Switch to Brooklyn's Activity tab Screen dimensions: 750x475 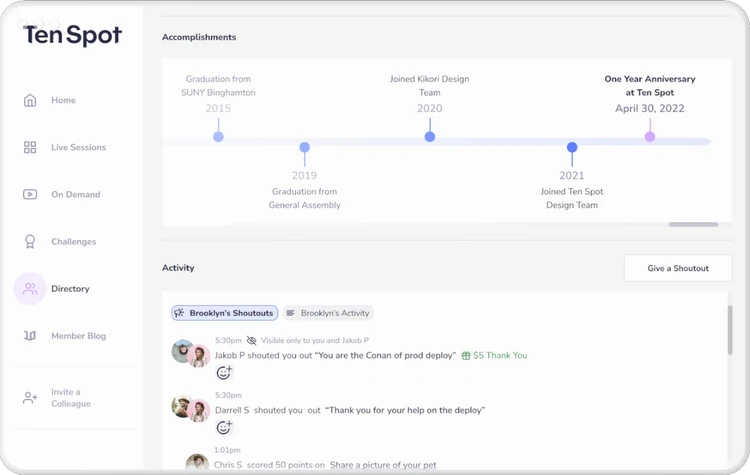(x=329, y=313)
